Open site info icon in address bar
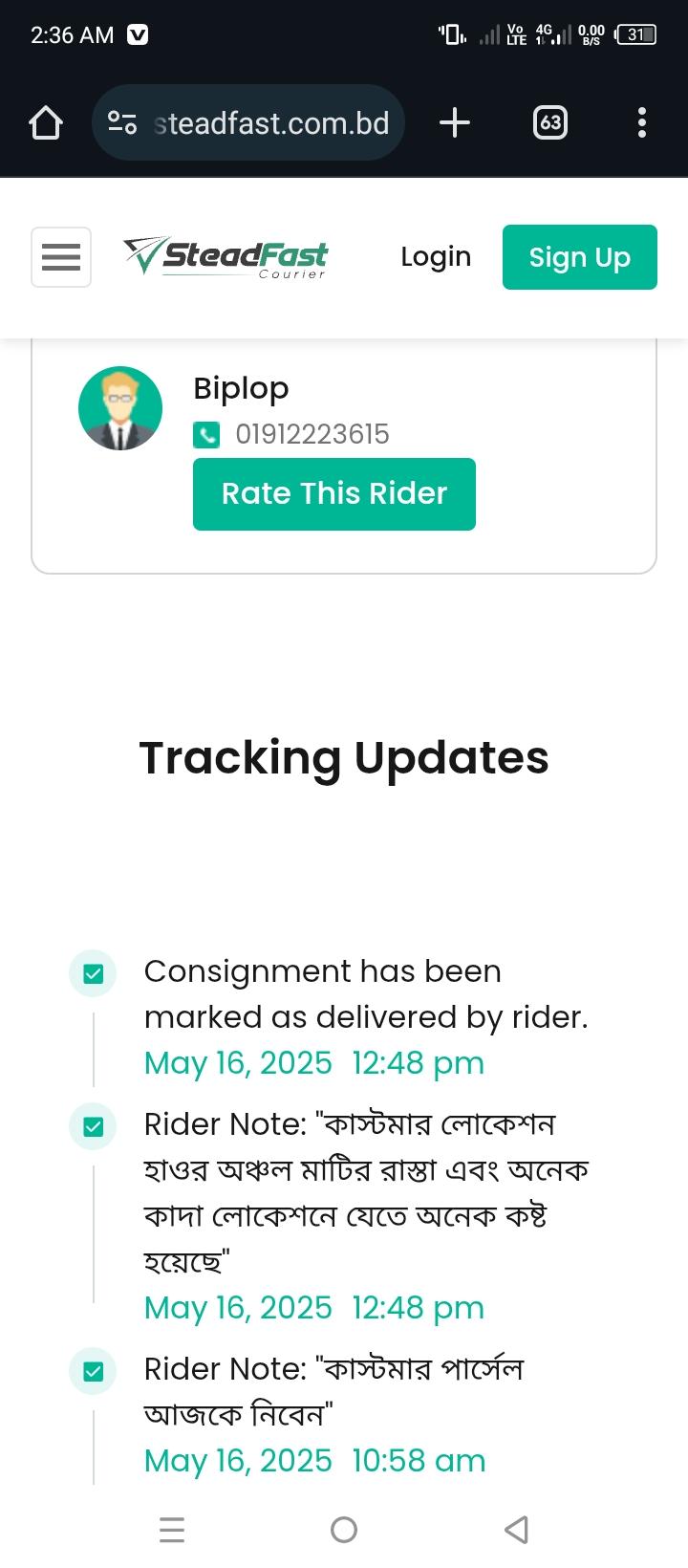Image resolution: width=688 pixels, height=1568 pixels. click(x=122, y=122)
